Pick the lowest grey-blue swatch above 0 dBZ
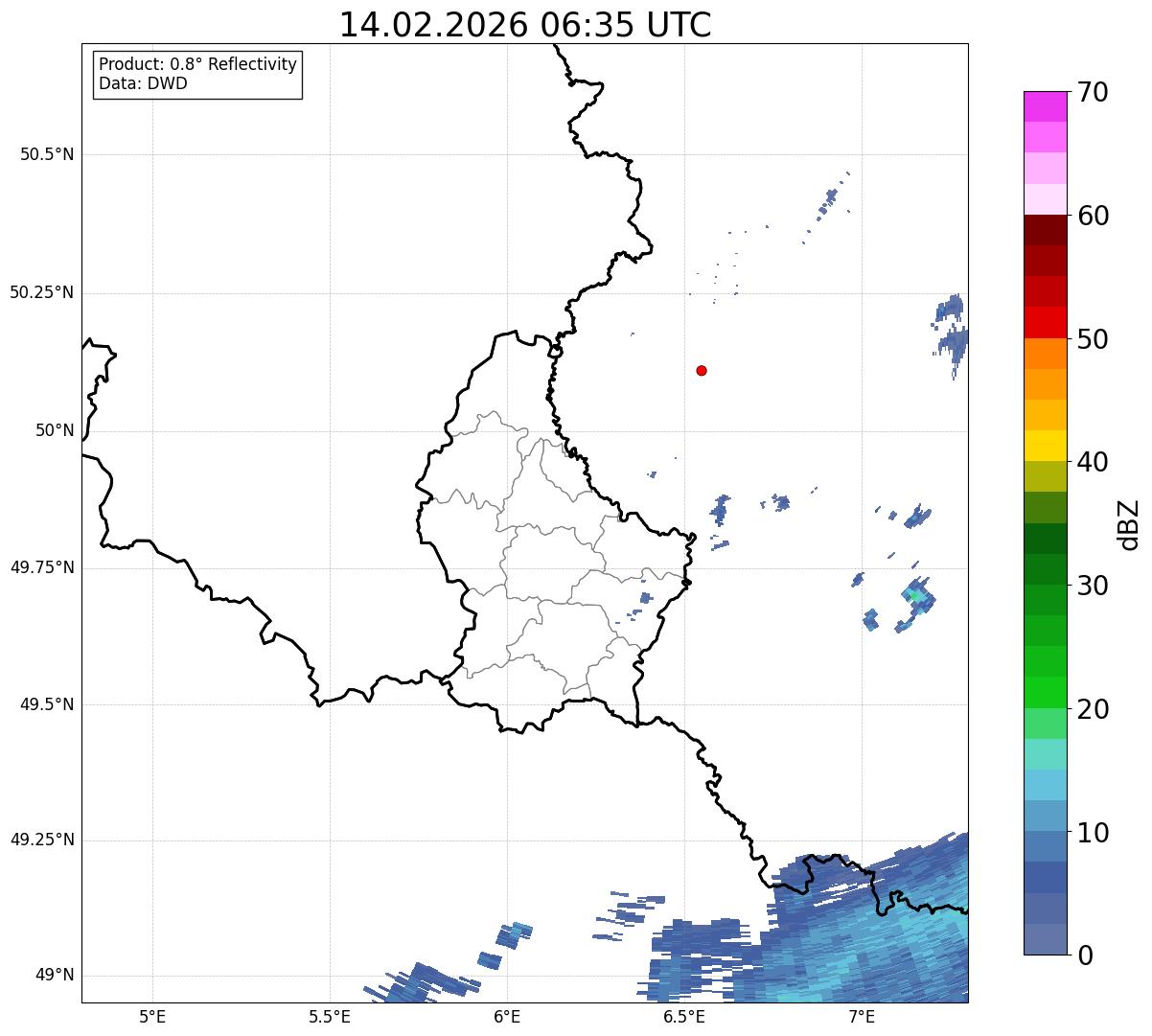 [x=1045, y=939]
